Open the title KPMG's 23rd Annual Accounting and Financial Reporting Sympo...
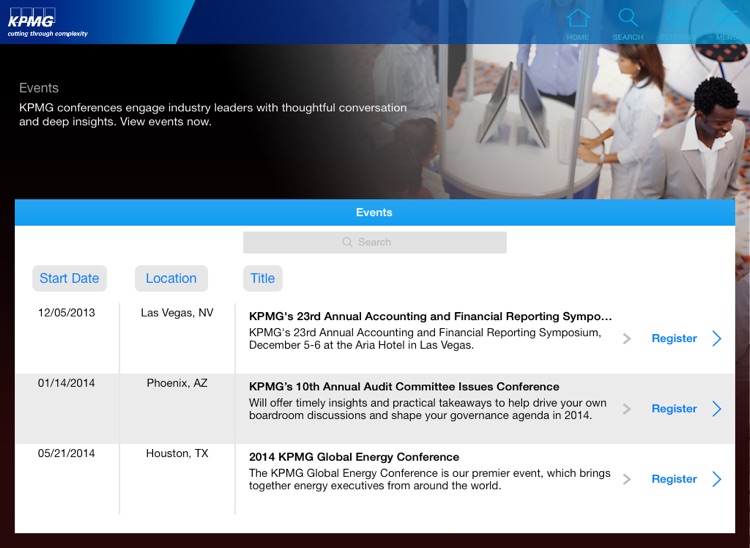The height and width of the screenshot is (548, 750). [x=430, y=317]
